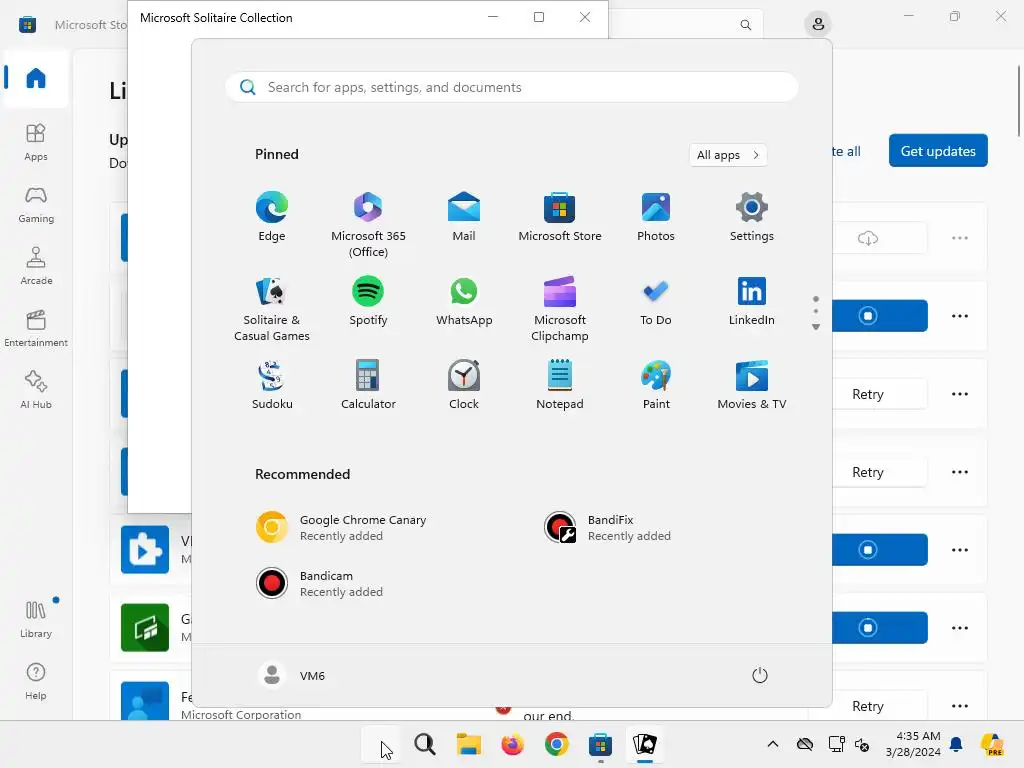Open more options beside cloud download button

(959, 238)
